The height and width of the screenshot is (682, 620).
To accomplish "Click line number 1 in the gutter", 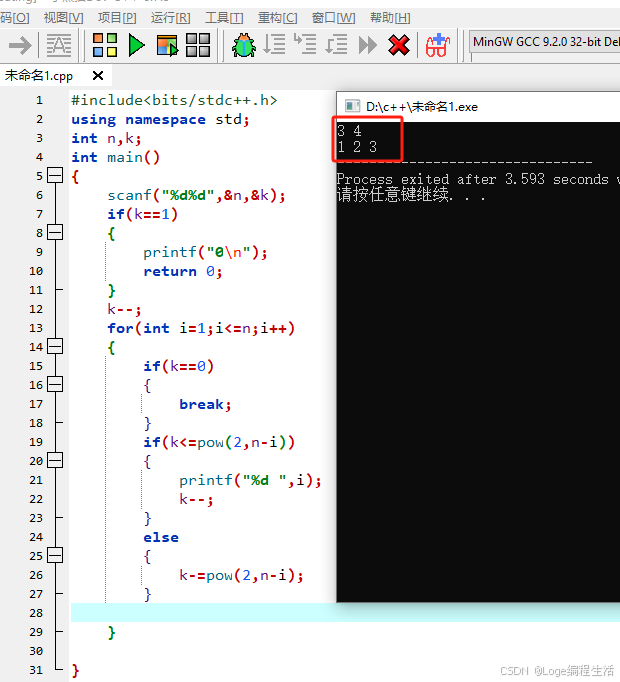I will tap(39, 100).
